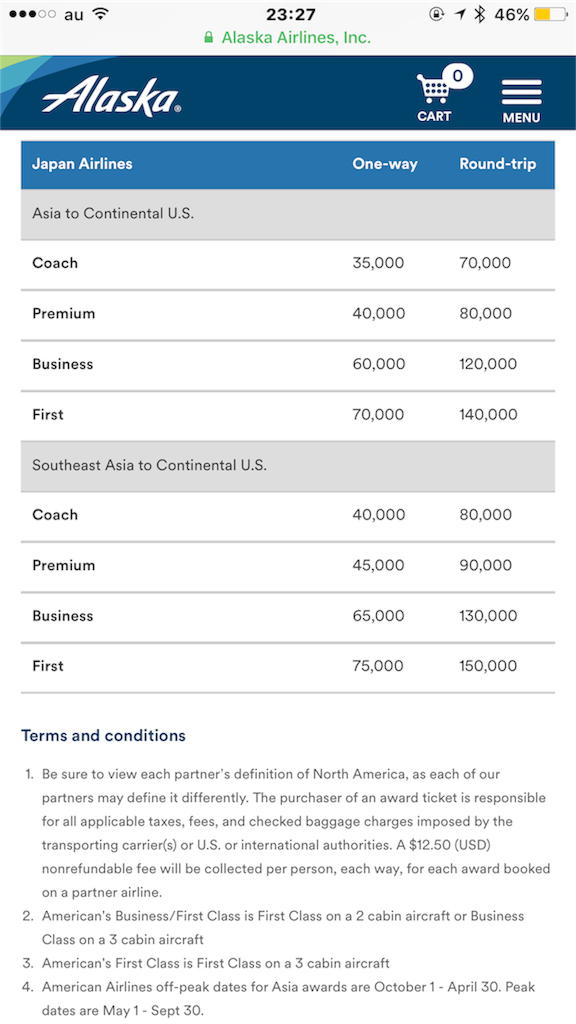Select the Asia to Continental U.S. section row
The height and width of the screenshot is (1024, 576).
(x=288, y=214)
